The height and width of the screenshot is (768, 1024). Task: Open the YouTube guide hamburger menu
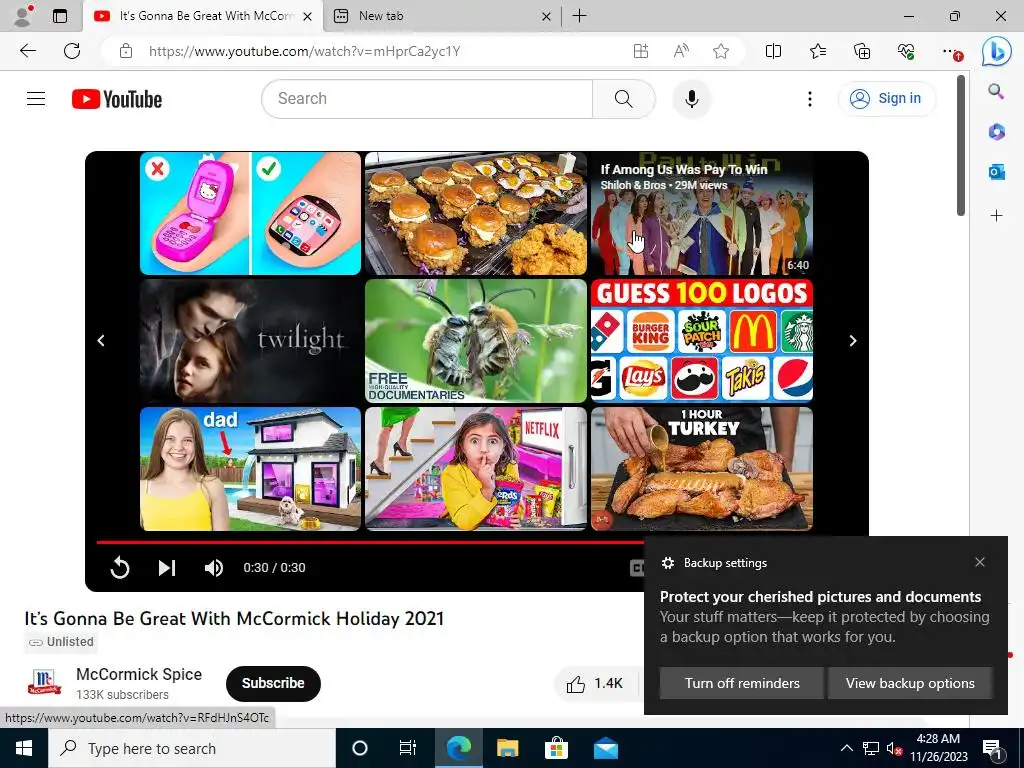(x=36, y=99)
